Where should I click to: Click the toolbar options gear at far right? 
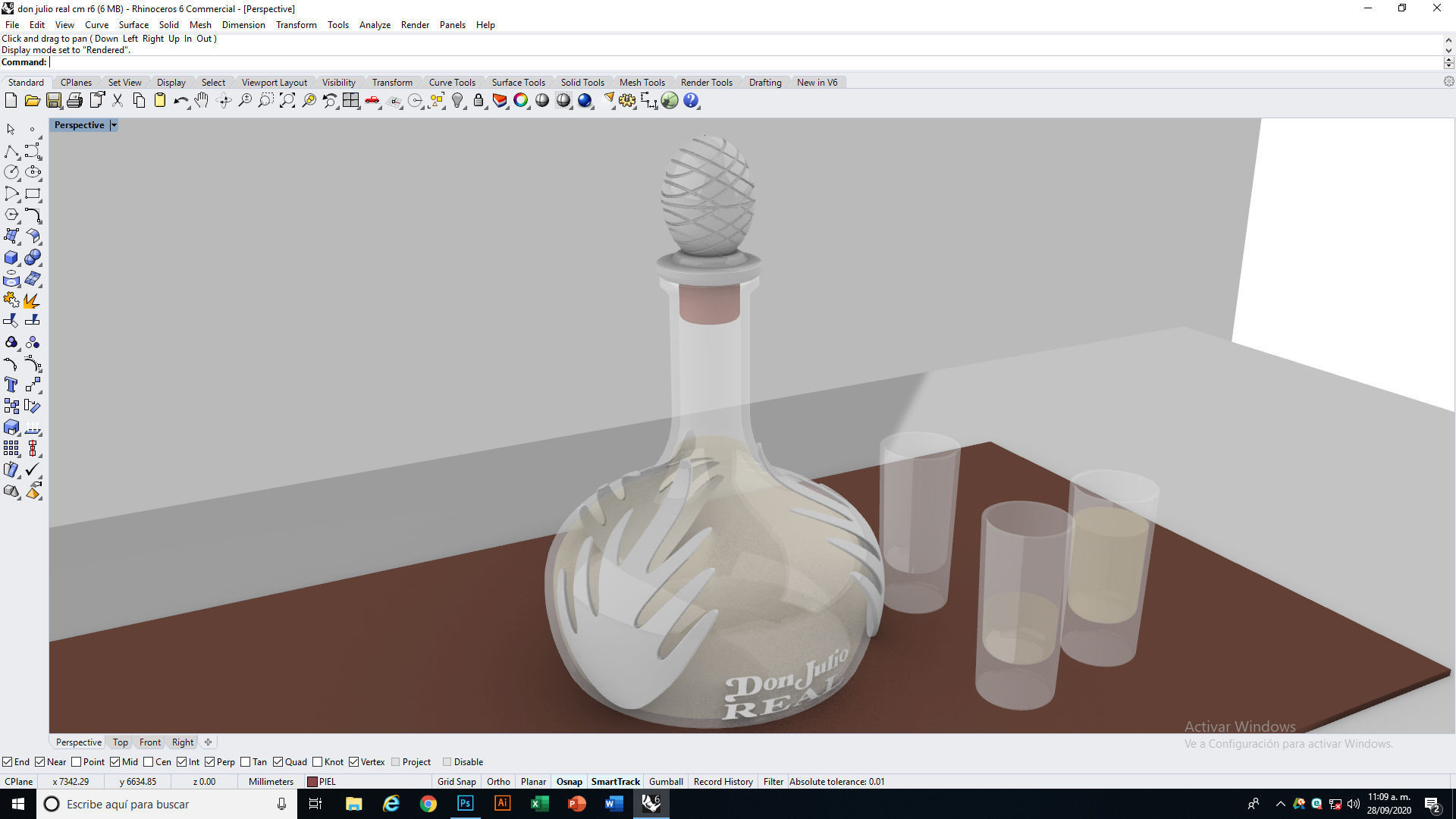1448,81
